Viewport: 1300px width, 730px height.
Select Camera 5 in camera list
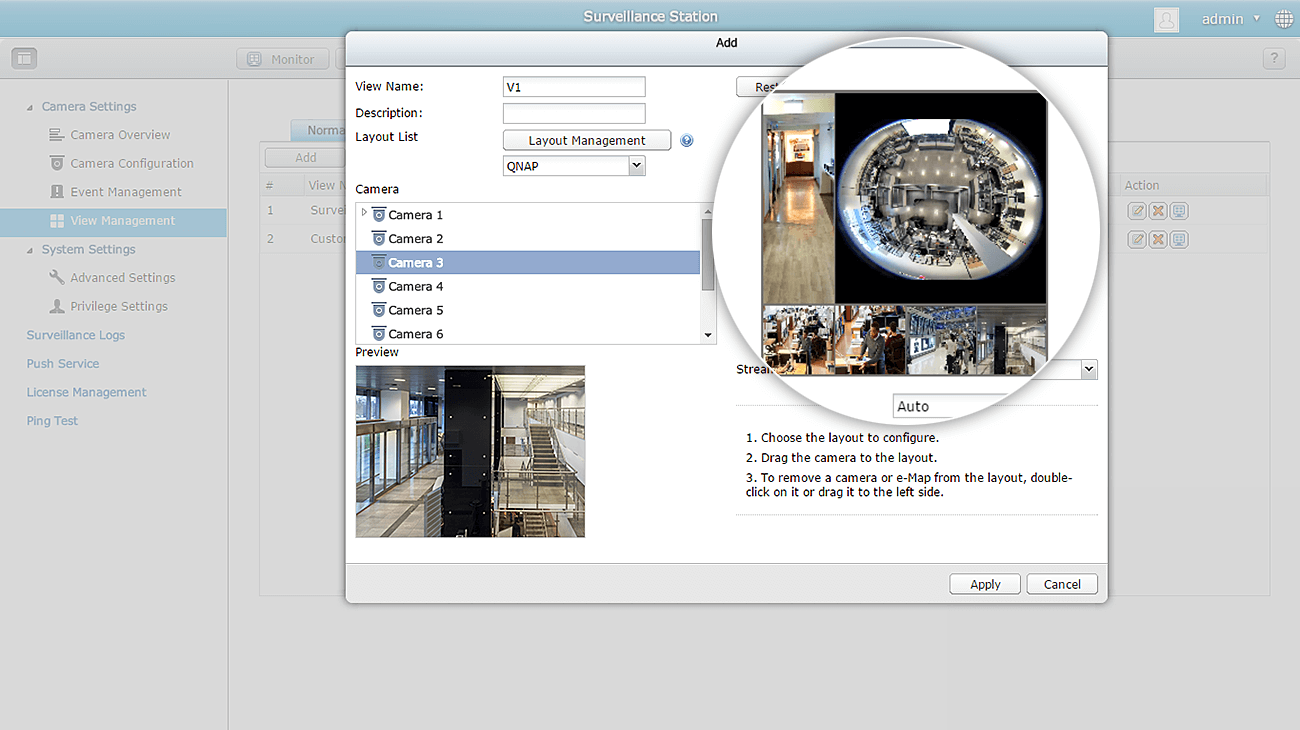[x=416, y=310]
